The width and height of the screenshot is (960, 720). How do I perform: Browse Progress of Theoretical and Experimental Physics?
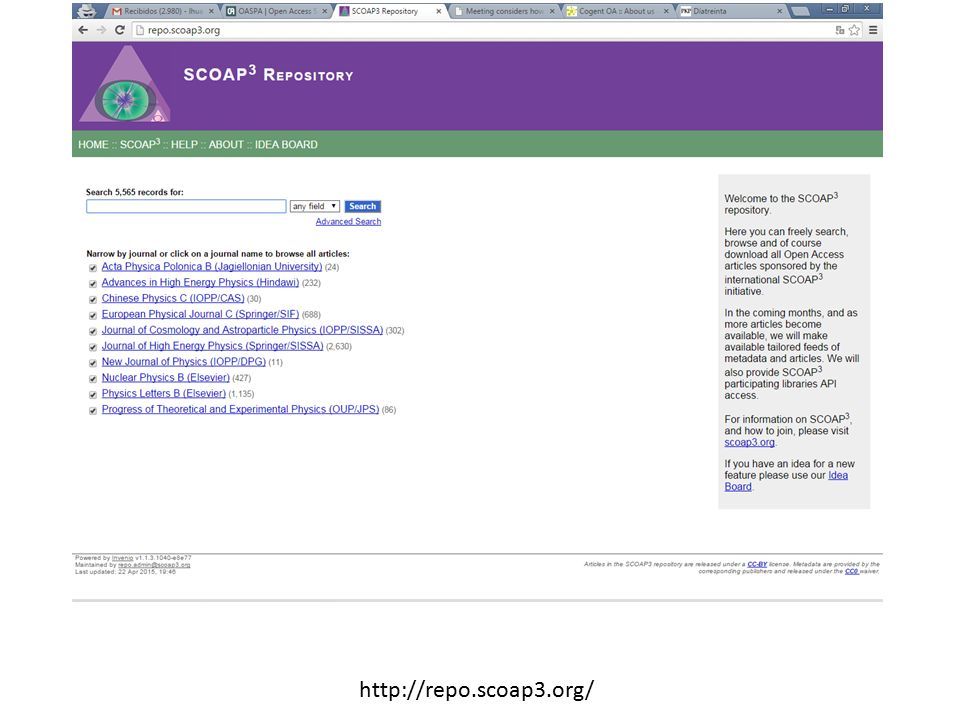(240, 410)
